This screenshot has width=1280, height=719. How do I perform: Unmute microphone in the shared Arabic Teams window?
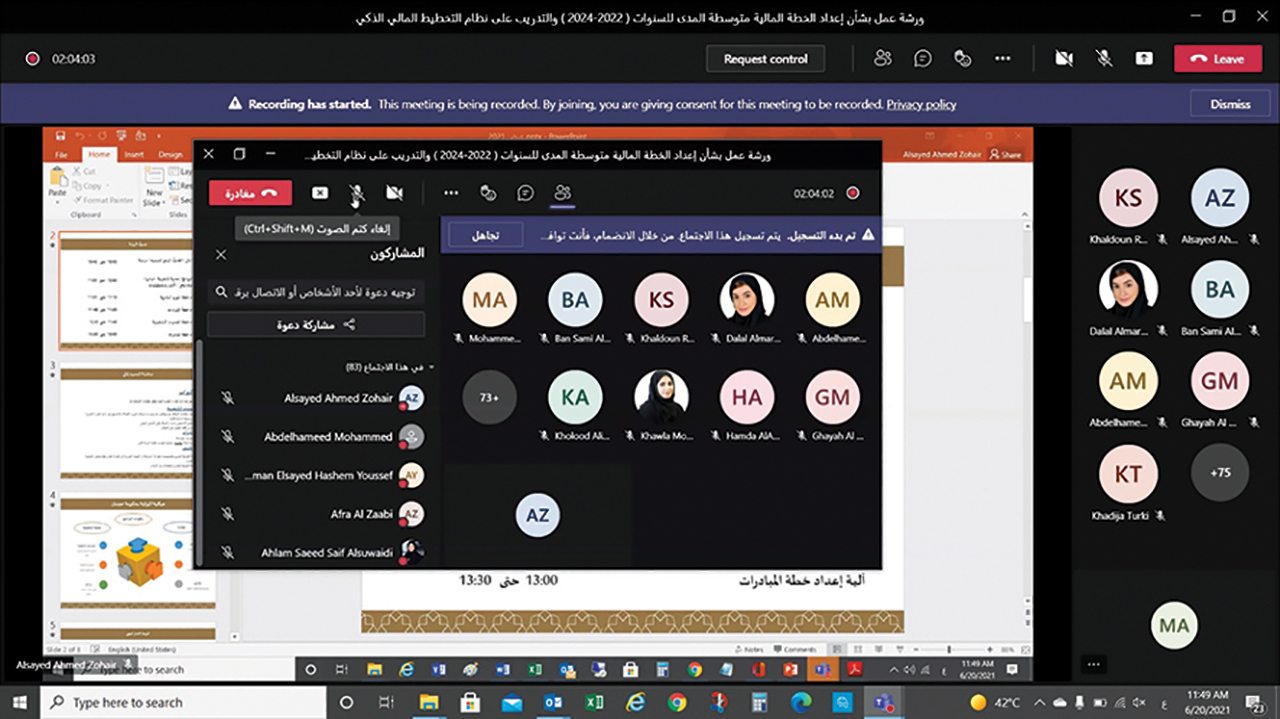pos(356,193)
